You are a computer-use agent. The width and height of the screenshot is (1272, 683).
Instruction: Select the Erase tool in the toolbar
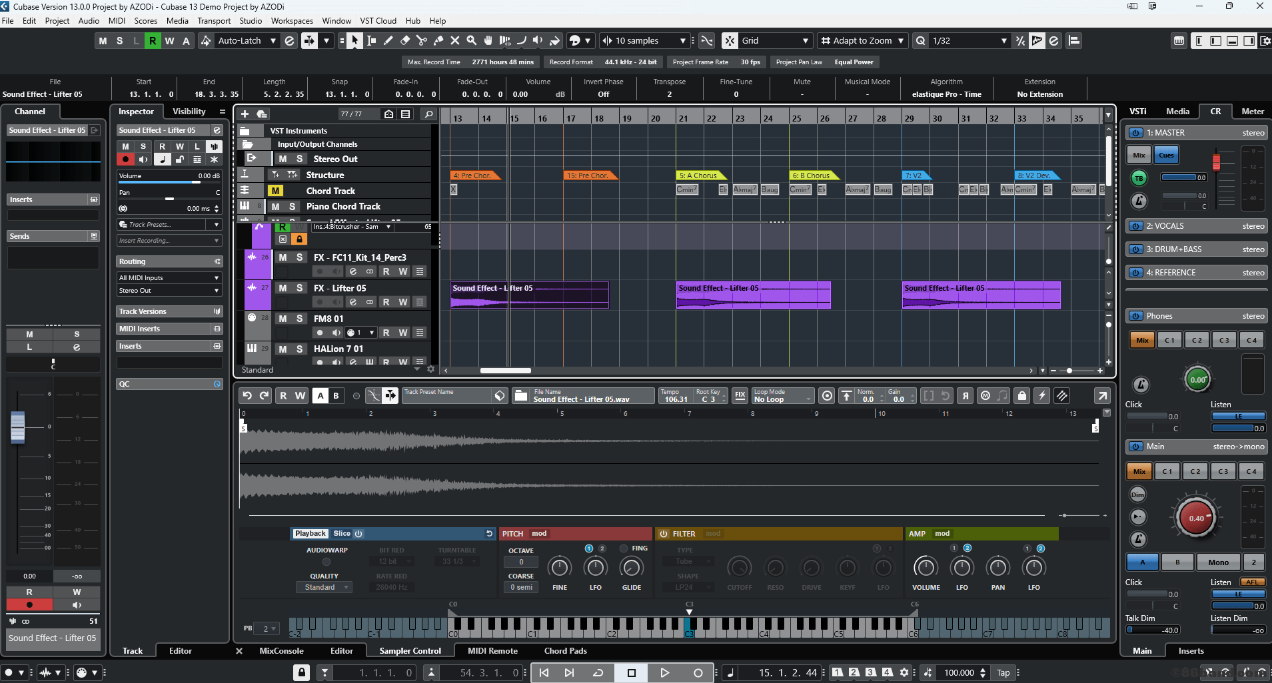pyautogui.click(x=404, y=41)
